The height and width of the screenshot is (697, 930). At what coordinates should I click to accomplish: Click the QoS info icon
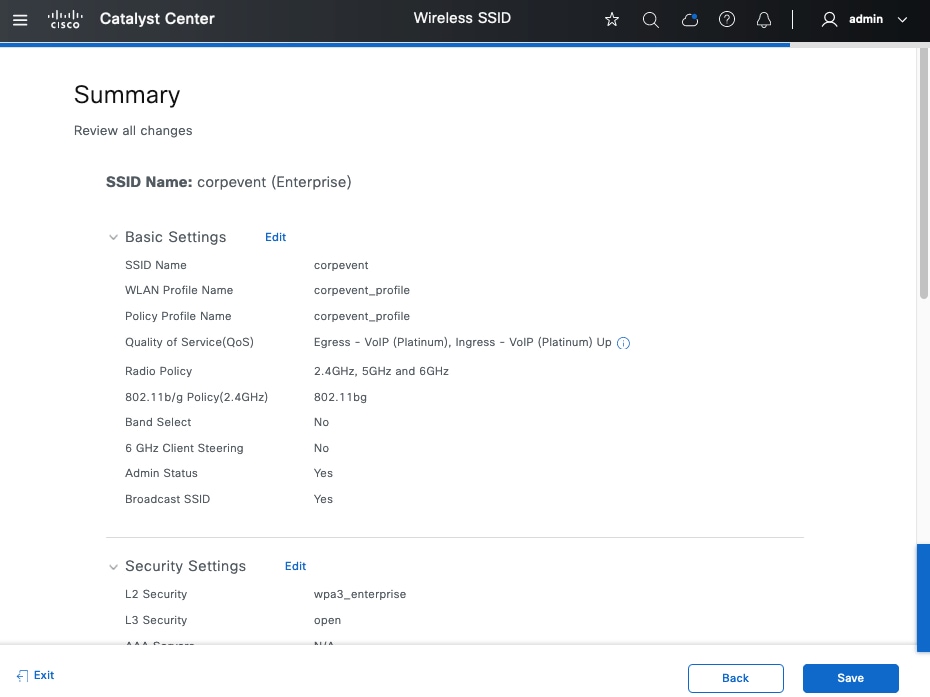coord(623,343)
